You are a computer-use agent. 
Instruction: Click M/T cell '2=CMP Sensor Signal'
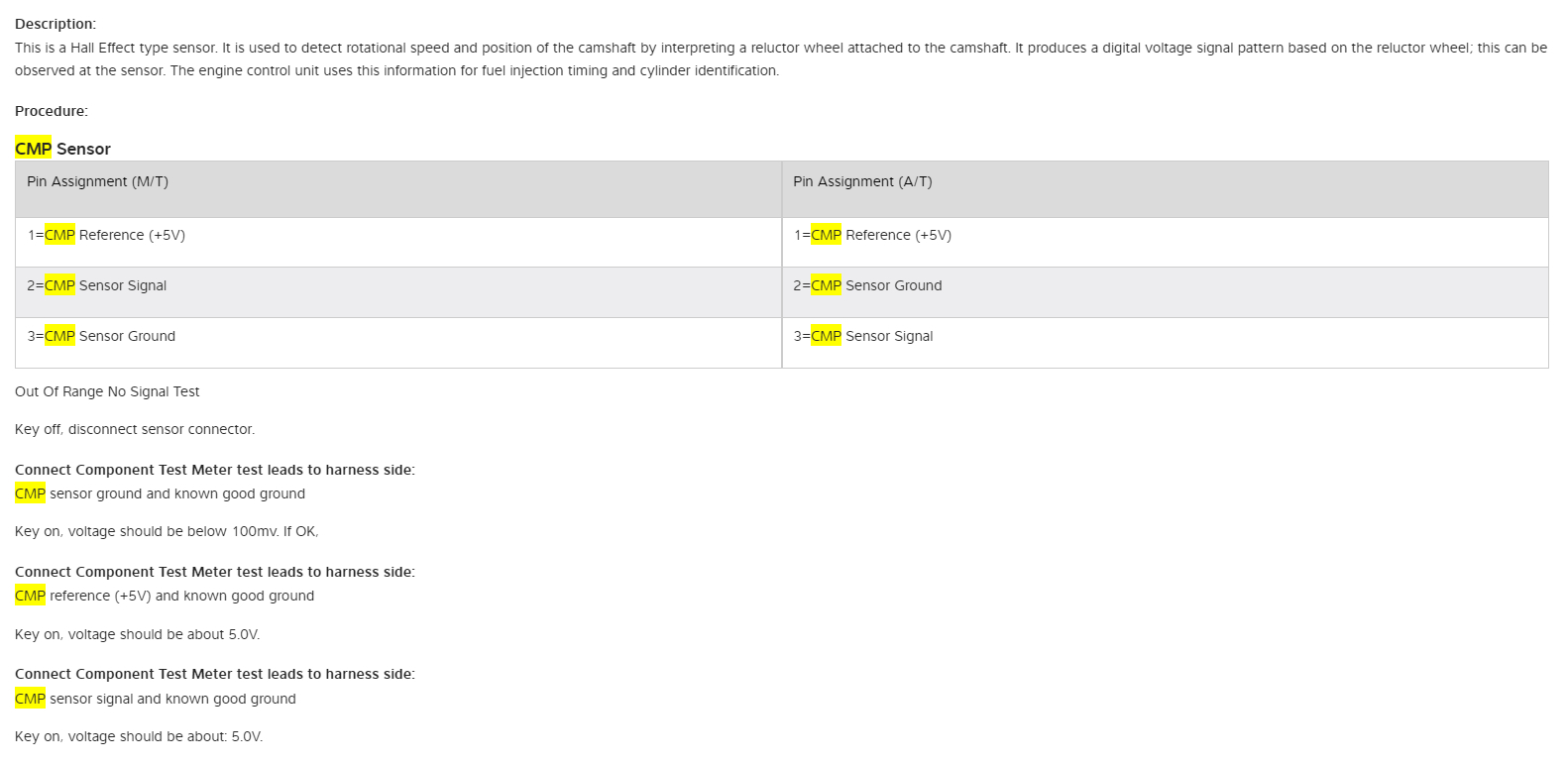tap(97, 286)
